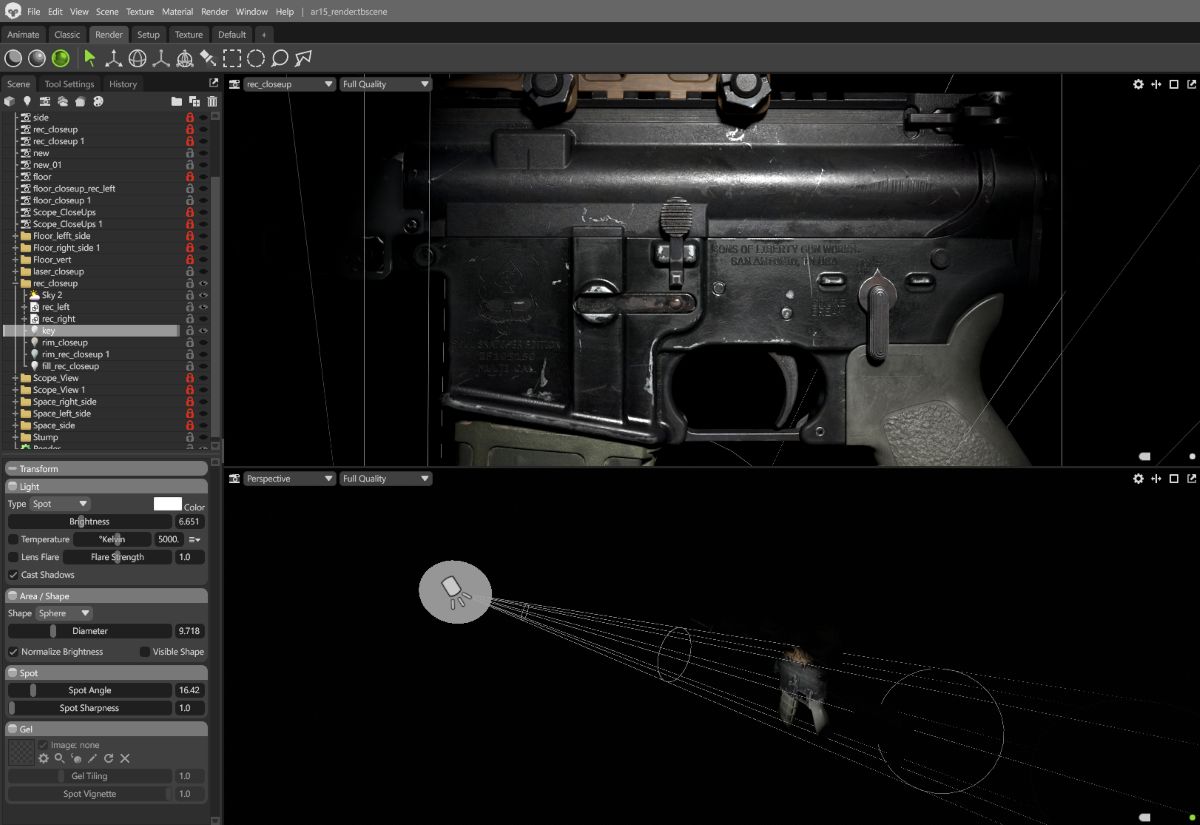Reload gel image with refresh icon

pyautogui.click(x=109, y=758)
